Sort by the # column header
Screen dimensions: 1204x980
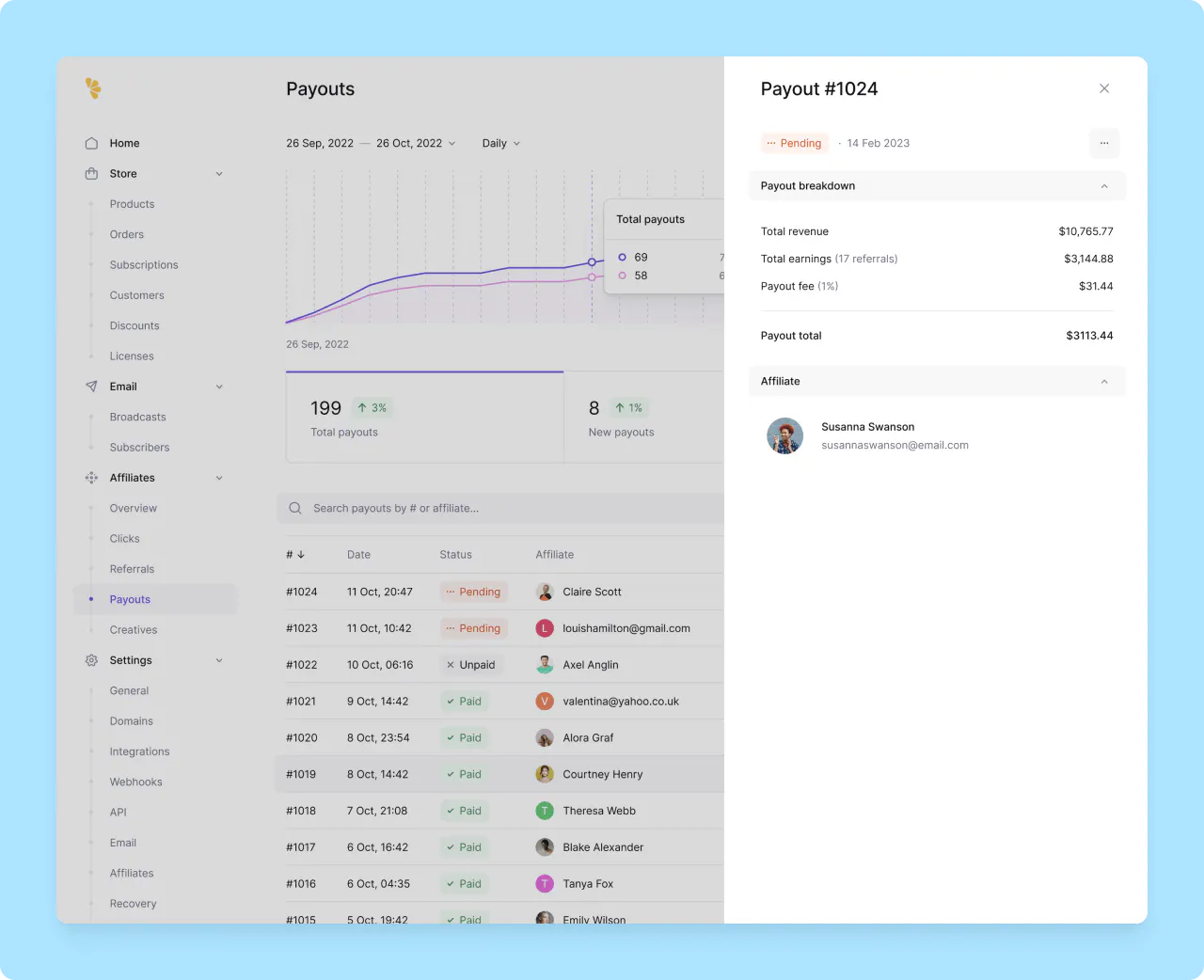click(x=295, y=555)
